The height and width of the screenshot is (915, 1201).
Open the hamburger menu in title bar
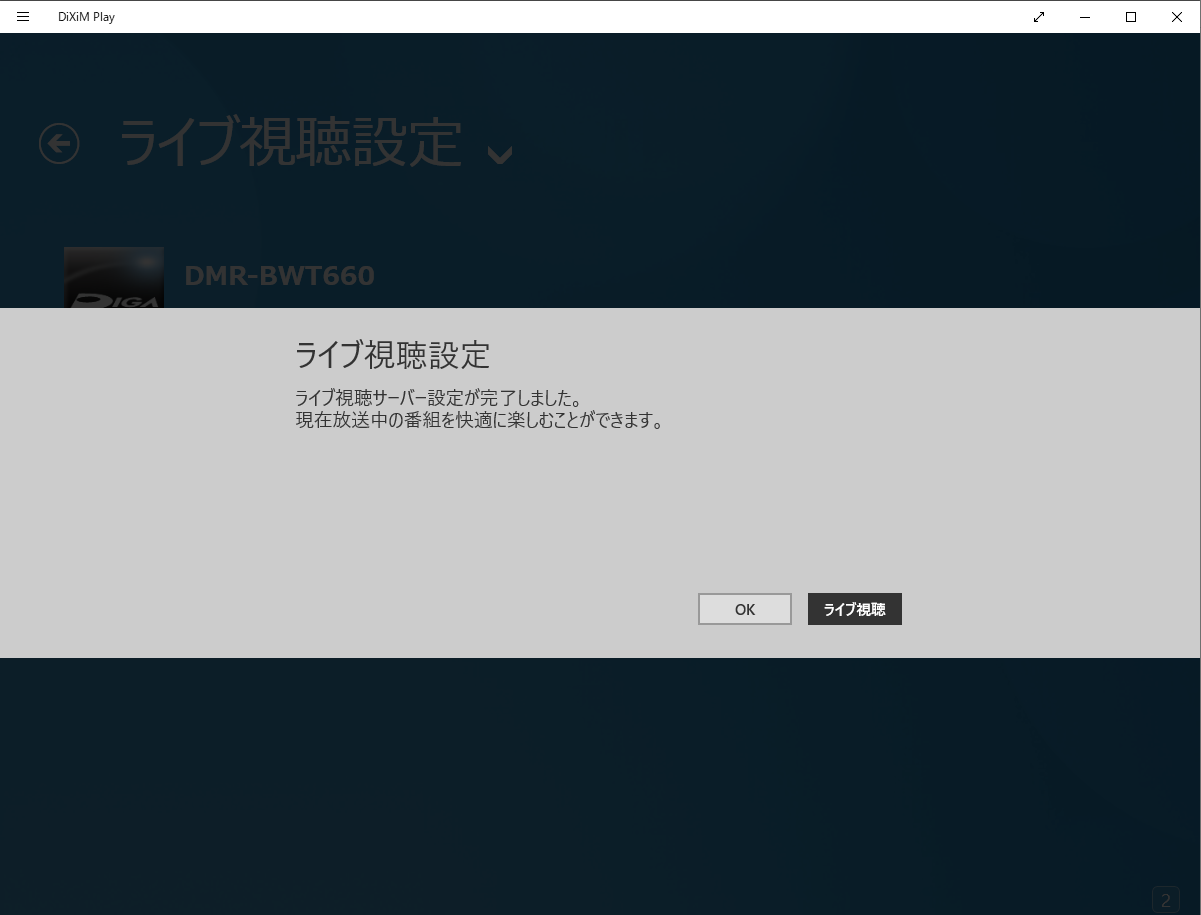[23, 17]
